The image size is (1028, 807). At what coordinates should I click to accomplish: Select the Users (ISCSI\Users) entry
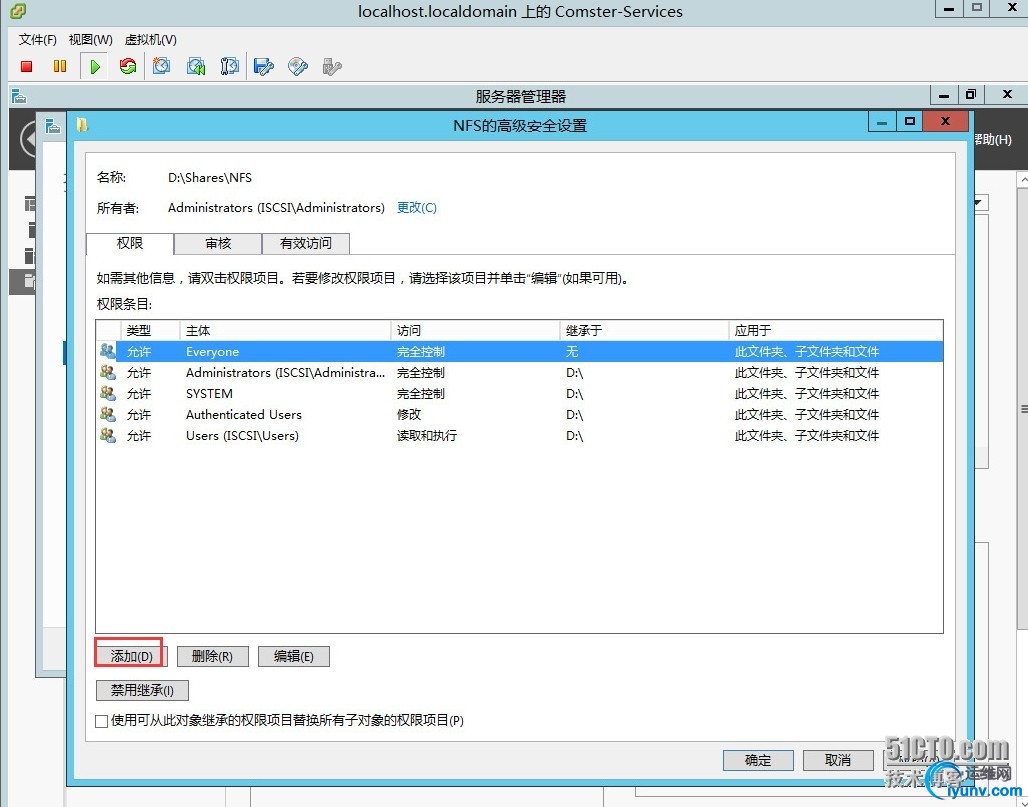pos(519,435)
